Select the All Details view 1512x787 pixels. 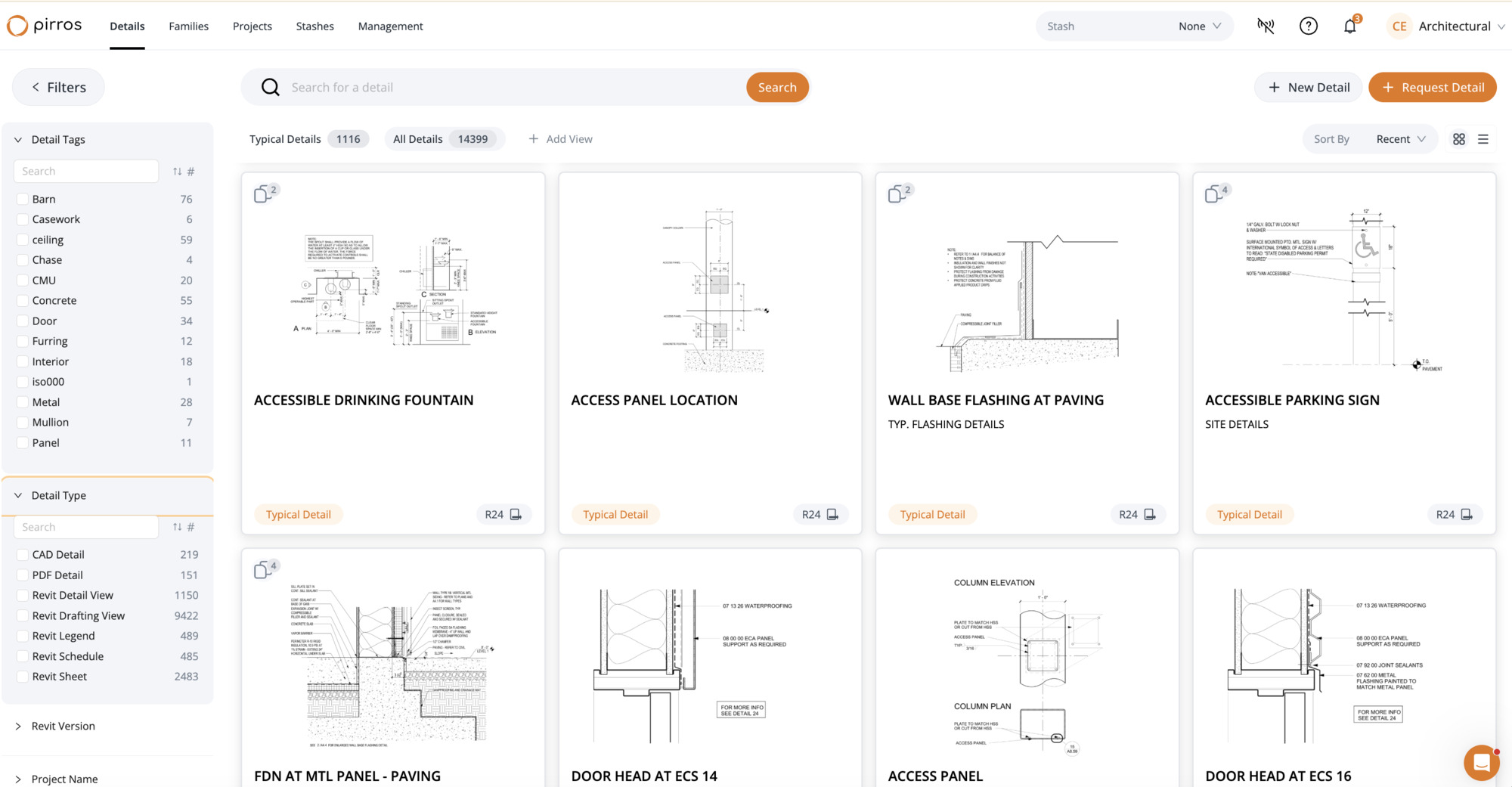click(444, 139)
